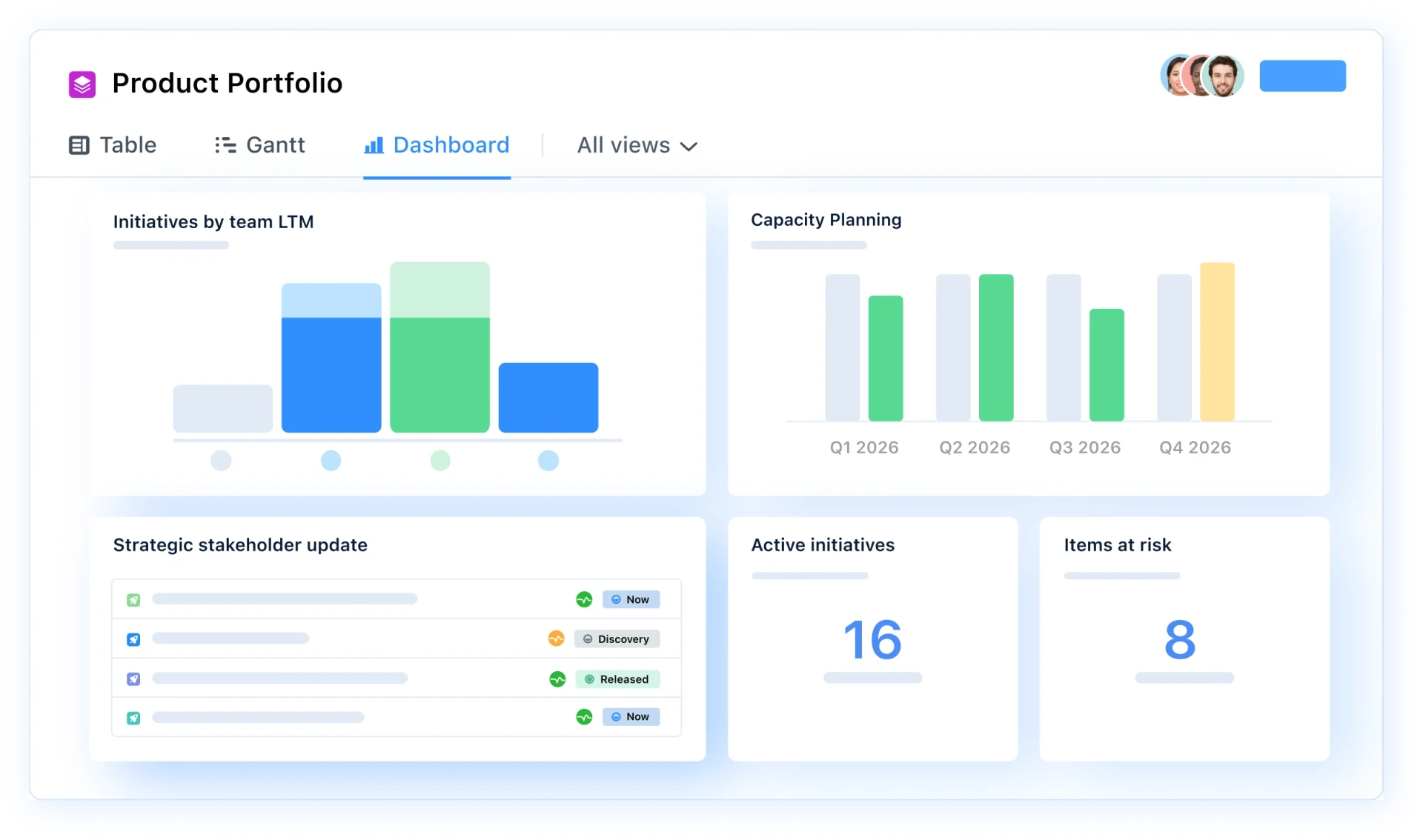The image size is (1423, 840).
Task: Toggle the green legend dot in the chart legend
Action: coord(440,460)
